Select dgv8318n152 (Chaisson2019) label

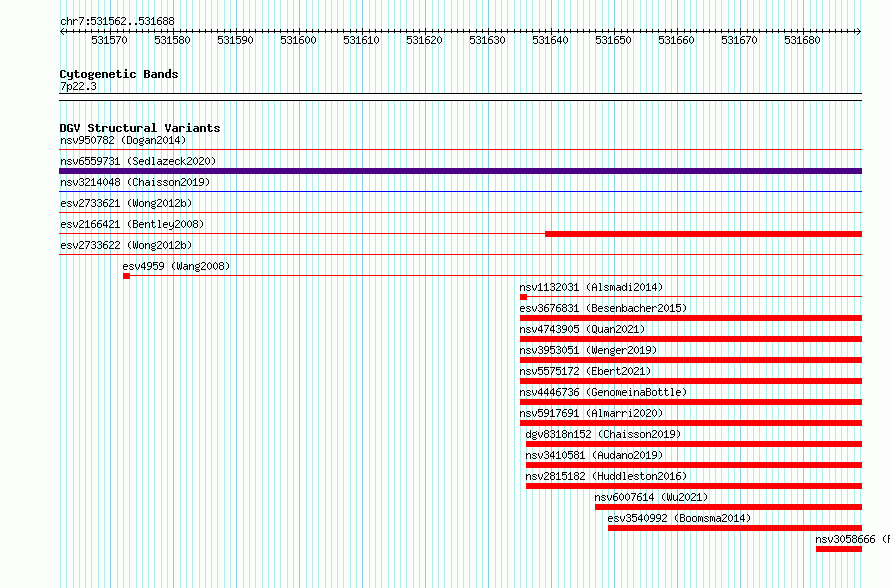(603, 434)
